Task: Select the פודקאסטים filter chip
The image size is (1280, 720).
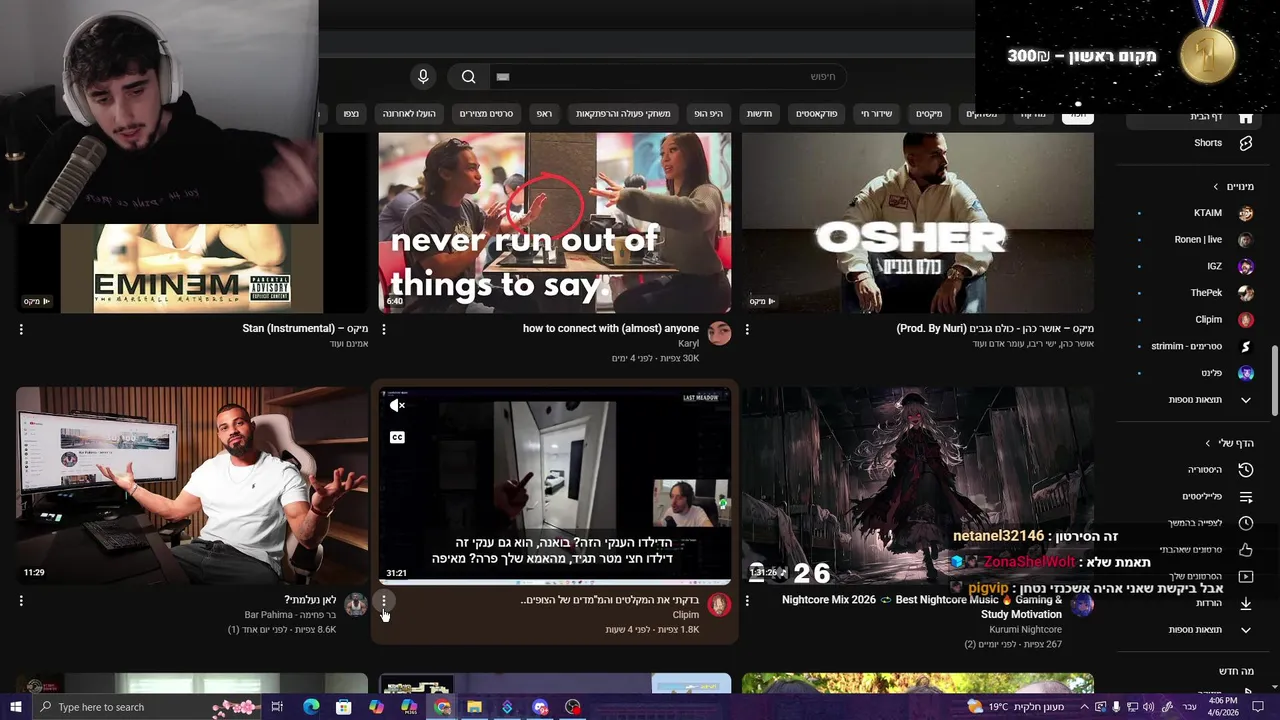Action: click(x=817, y=114)
